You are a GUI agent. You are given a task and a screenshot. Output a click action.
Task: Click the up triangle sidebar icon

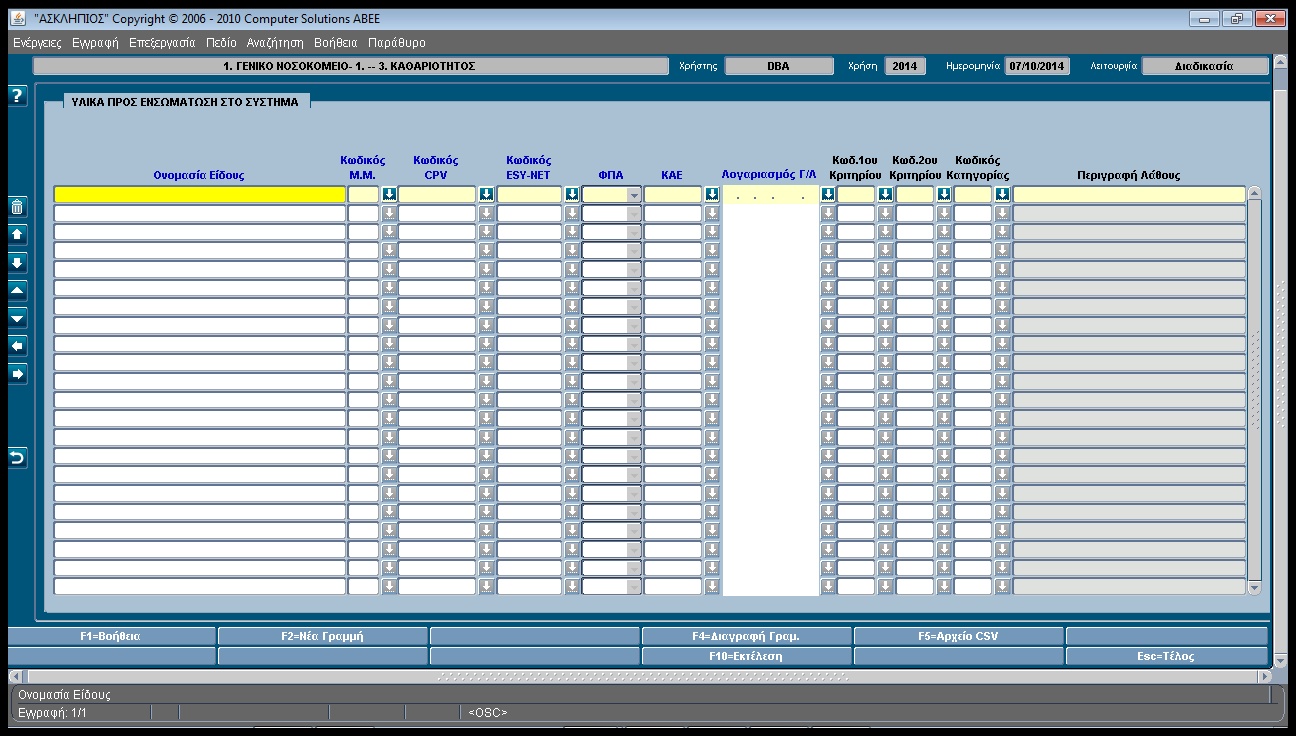(x=17, y=290)
